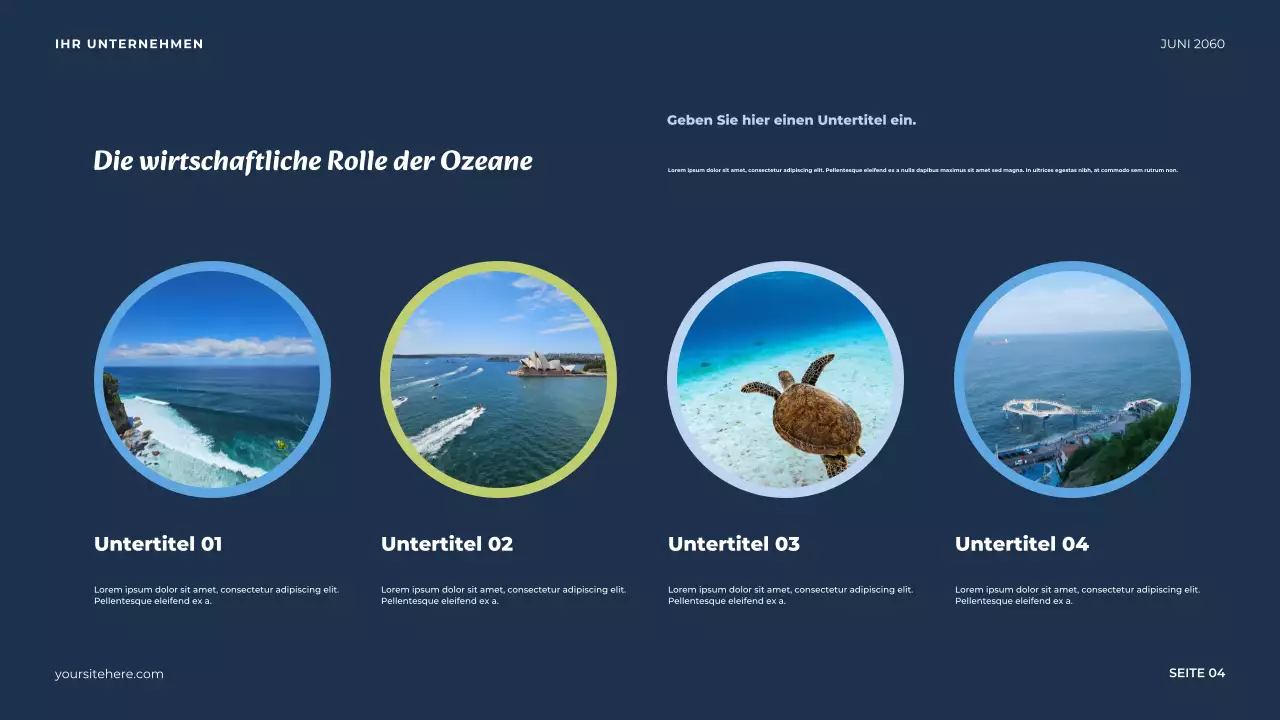Select the subtitle description text near the top
Viewport: 1280px width, 720px height.
coord(923,170)
